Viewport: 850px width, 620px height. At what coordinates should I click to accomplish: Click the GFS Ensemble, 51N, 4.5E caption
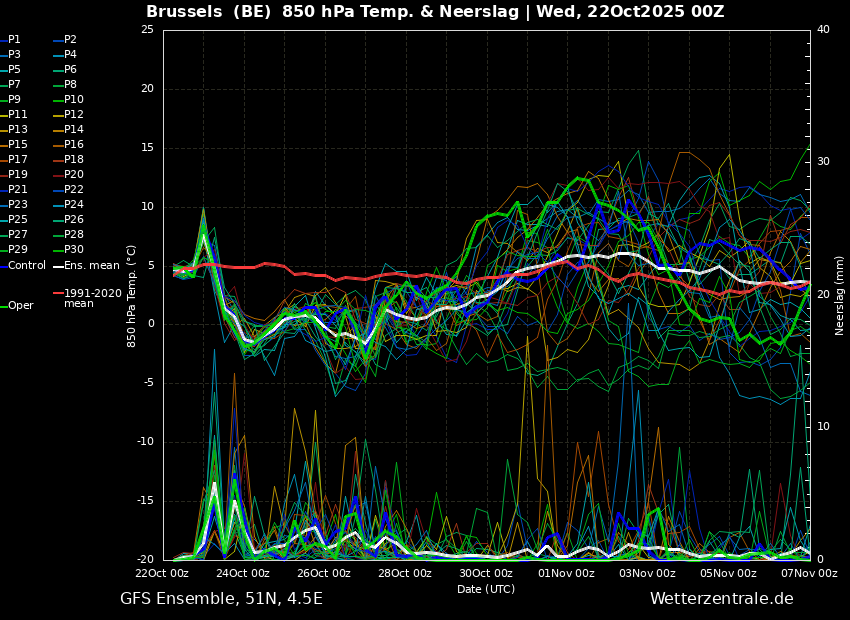pyautogui.click(x=221, y=599)
